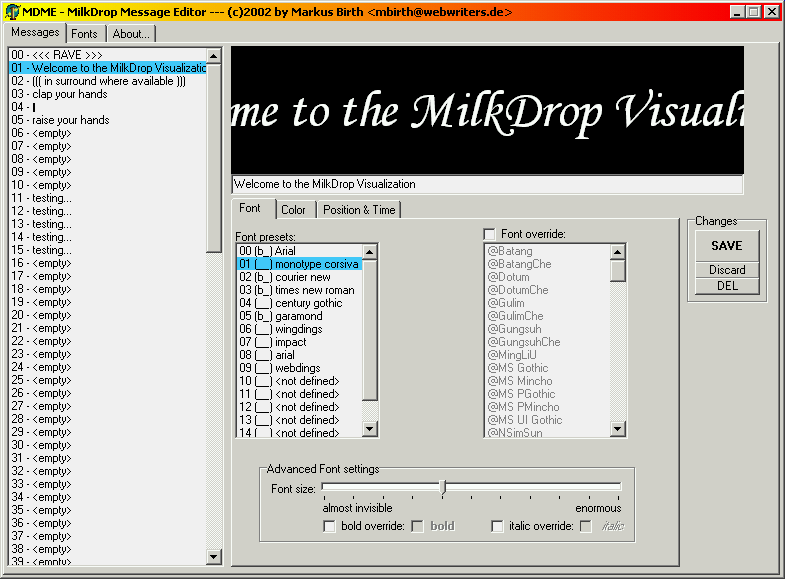Image resolution: width=785 pixels, height=579 pixels.
Task: Click font presets list scroll-up arrow
Action: pyautogui.click(x=370, y=251)
